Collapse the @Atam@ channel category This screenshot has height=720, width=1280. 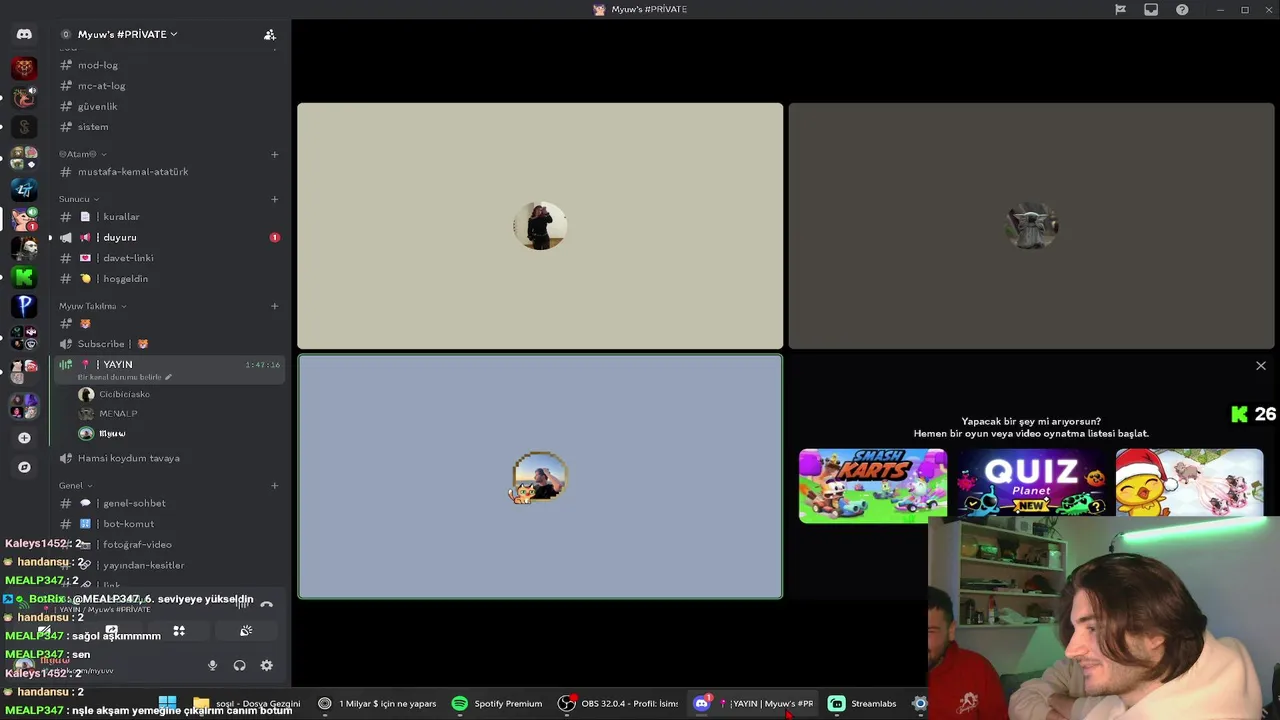point(83,154)
